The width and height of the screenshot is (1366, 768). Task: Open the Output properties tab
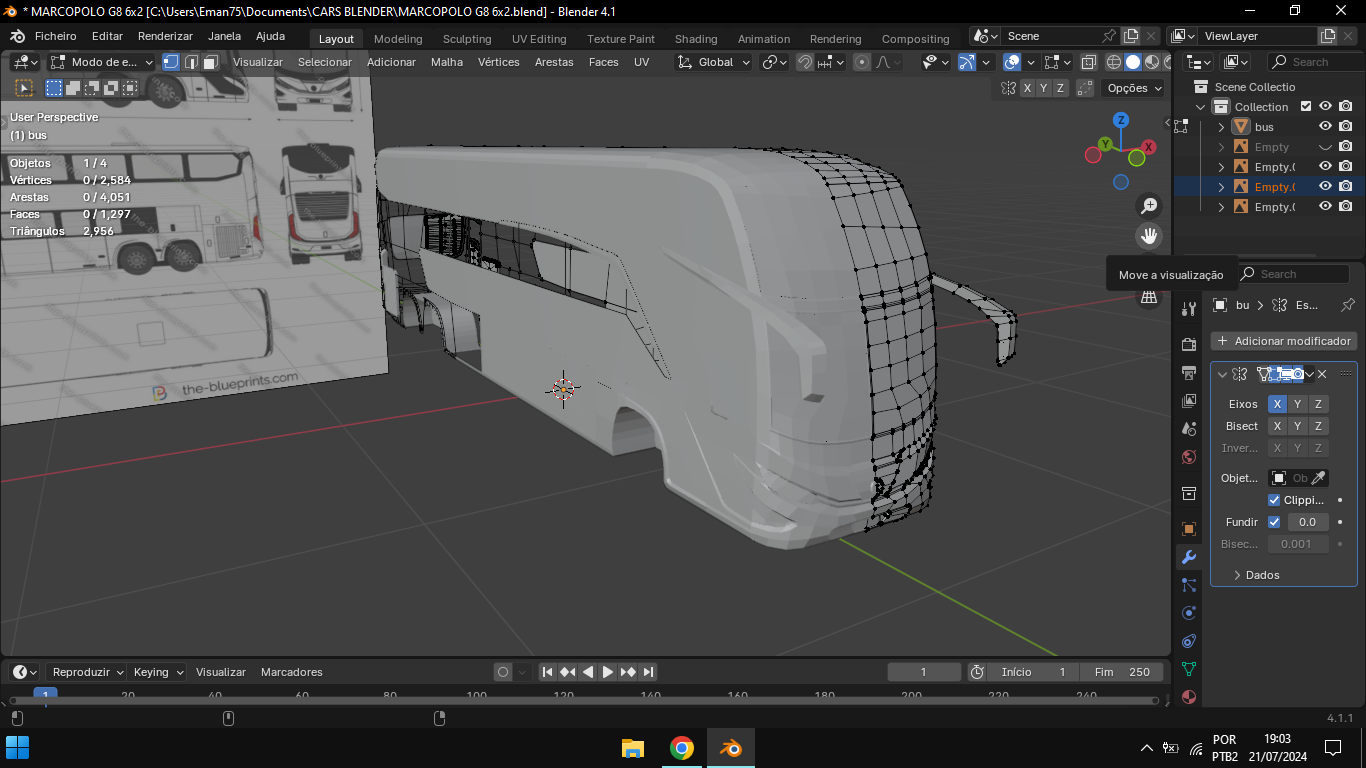click(x=1189, y=373)
